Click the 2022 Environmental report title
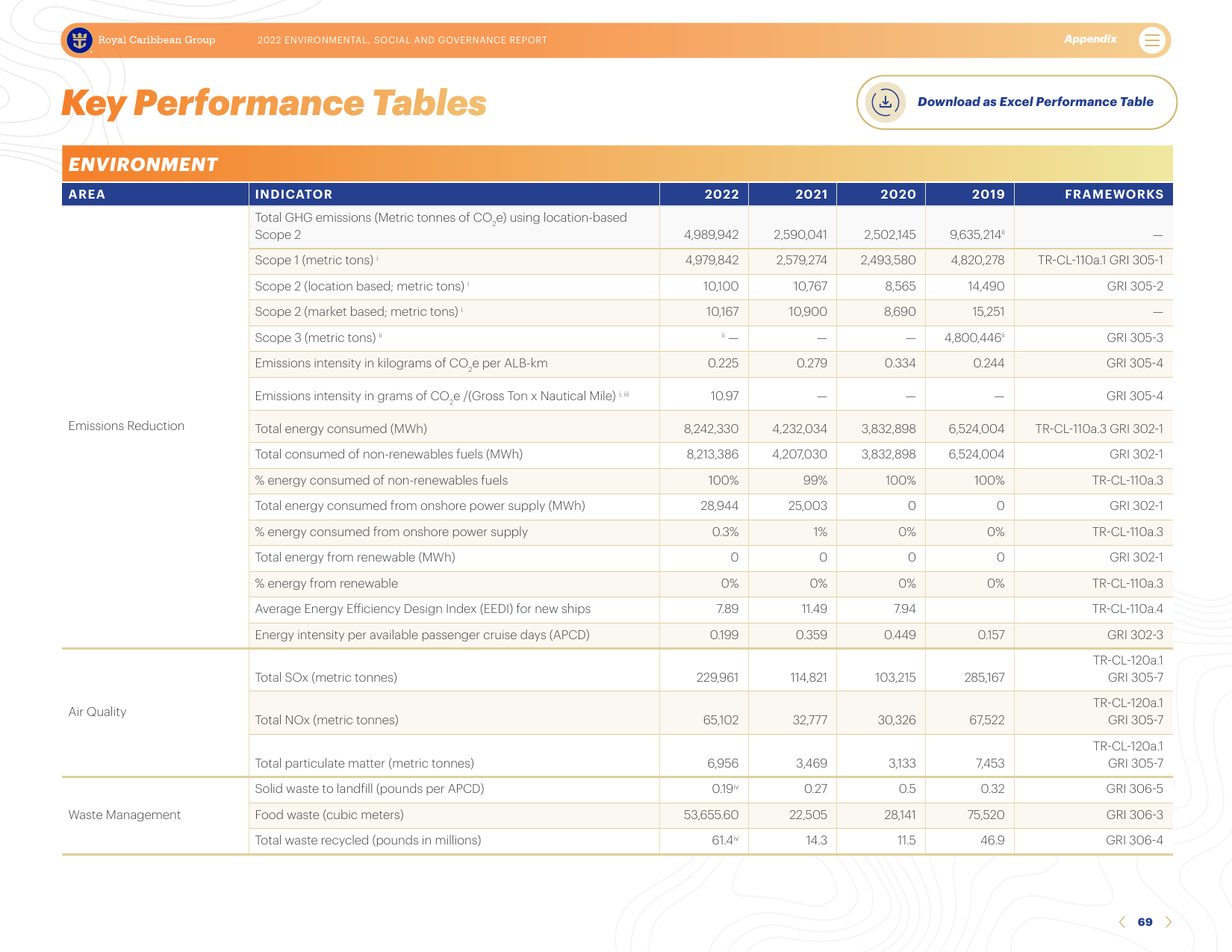The width and height of the screenshot is (1232, 952). pyautogui.click(x=402, y=40)
